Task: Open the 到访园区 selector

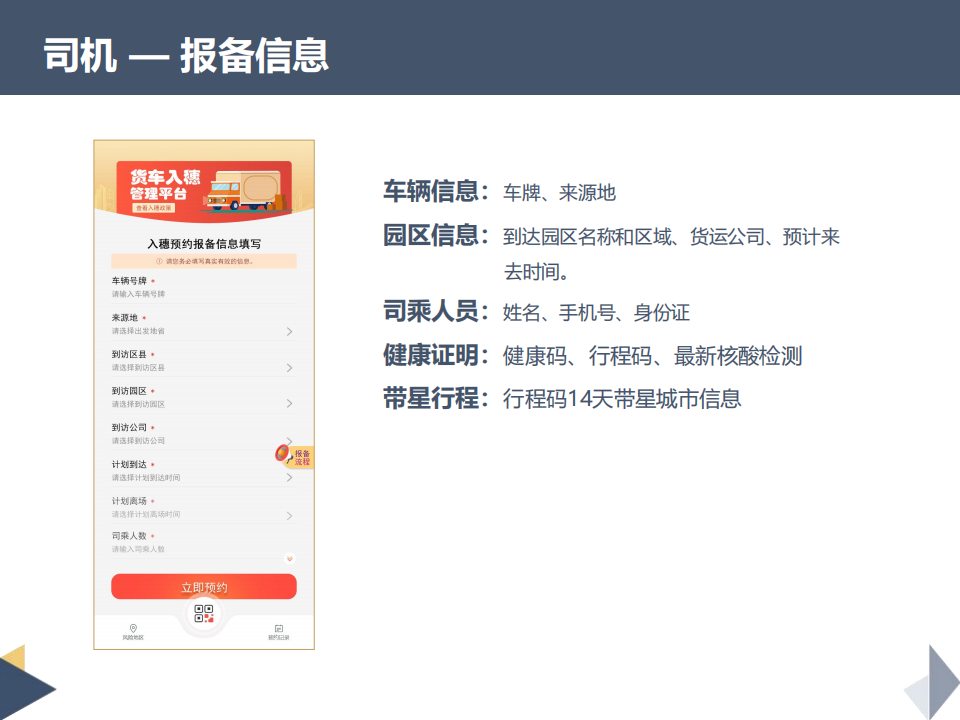Action: point(200,403)
